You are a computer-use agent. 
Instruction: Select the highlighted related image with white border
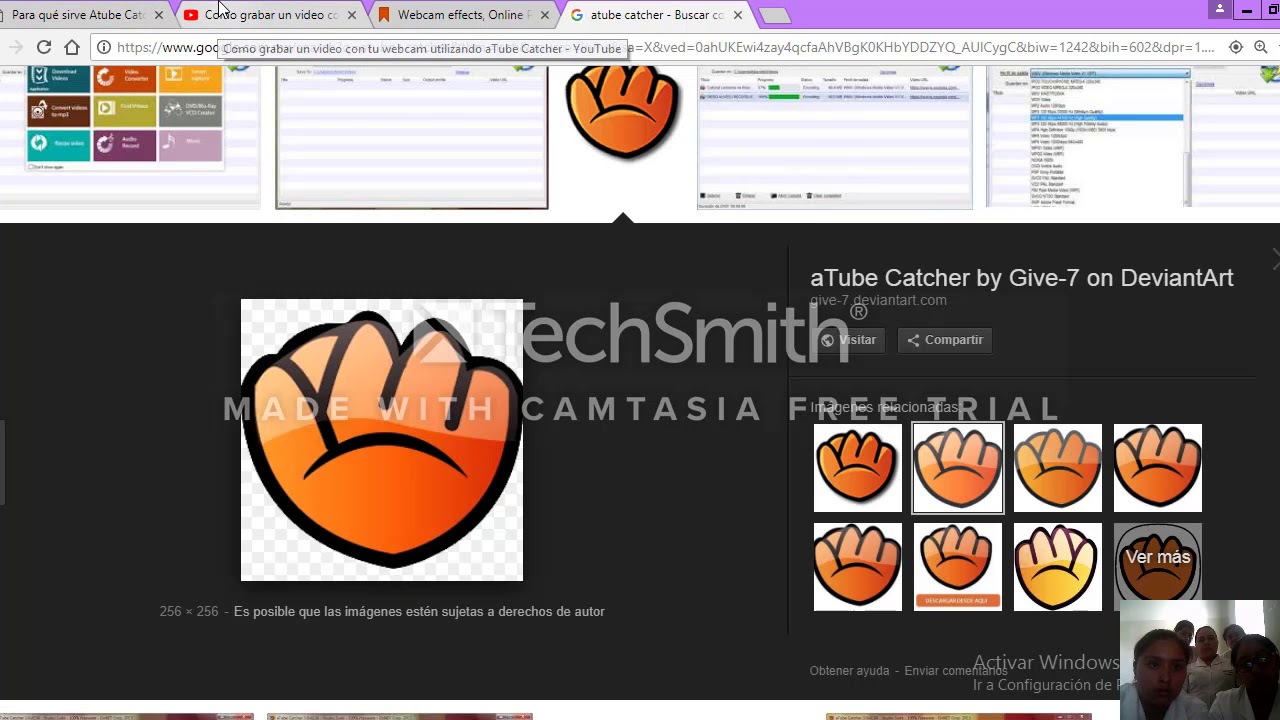coord(958,468)
